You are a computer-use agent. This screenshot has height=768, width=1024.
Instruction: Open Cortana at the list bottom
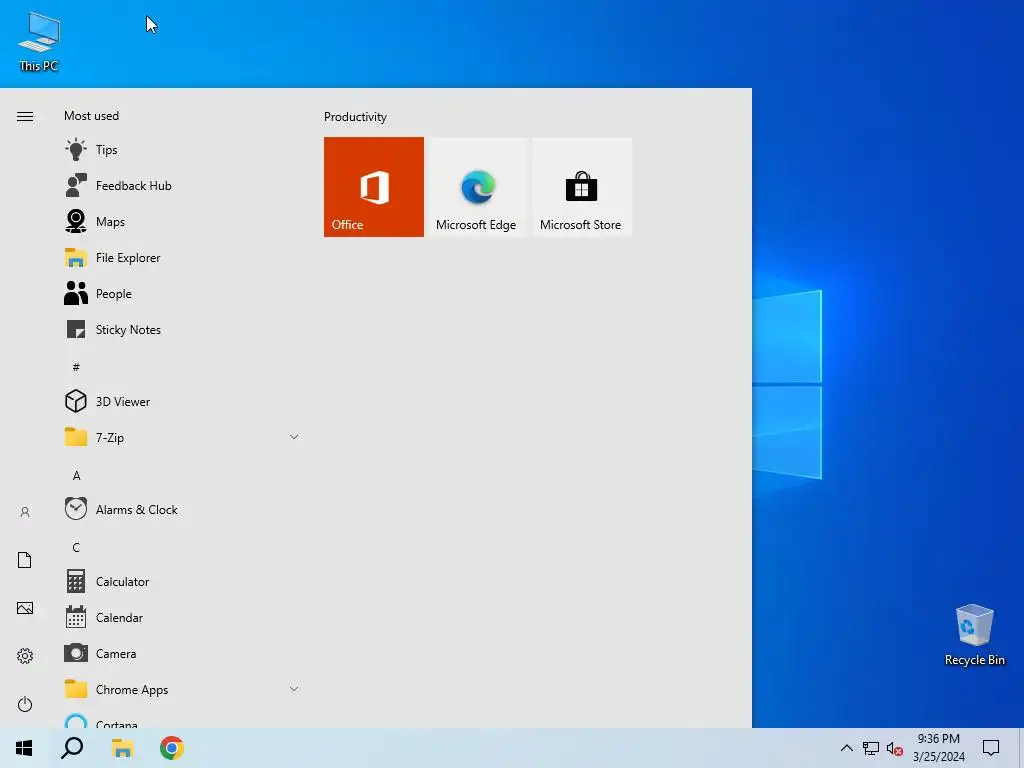[182, 720]
